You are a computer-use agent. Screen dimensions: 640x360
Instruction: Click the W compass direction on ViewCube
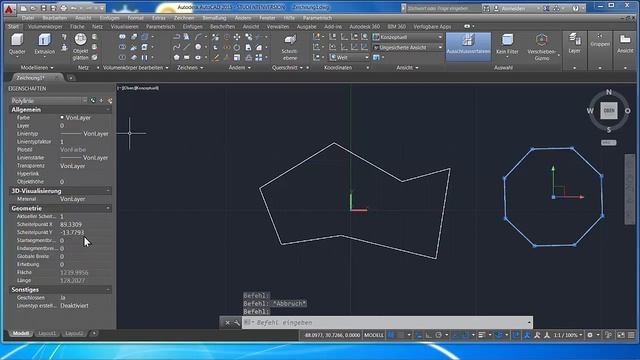590,111
